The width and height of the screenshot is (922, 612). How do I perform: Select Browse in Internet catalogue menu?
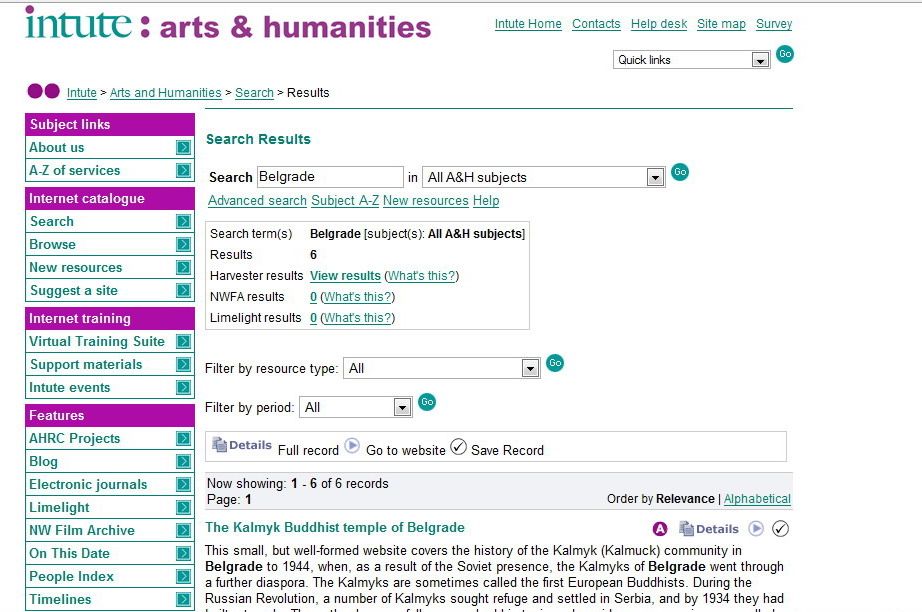click(x=53, y=244)
